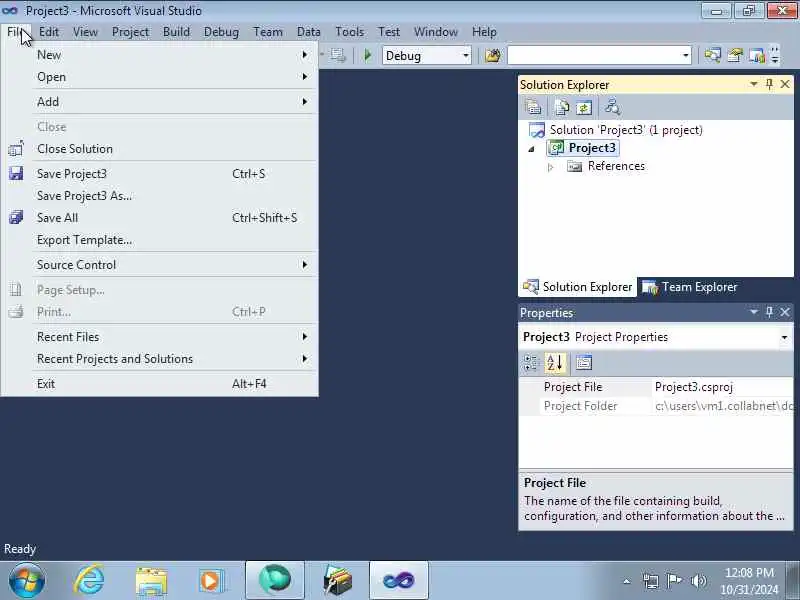800x600 pixels.
Task: Open Internet Explorer from the taskbar
Action: click(89, 580)
